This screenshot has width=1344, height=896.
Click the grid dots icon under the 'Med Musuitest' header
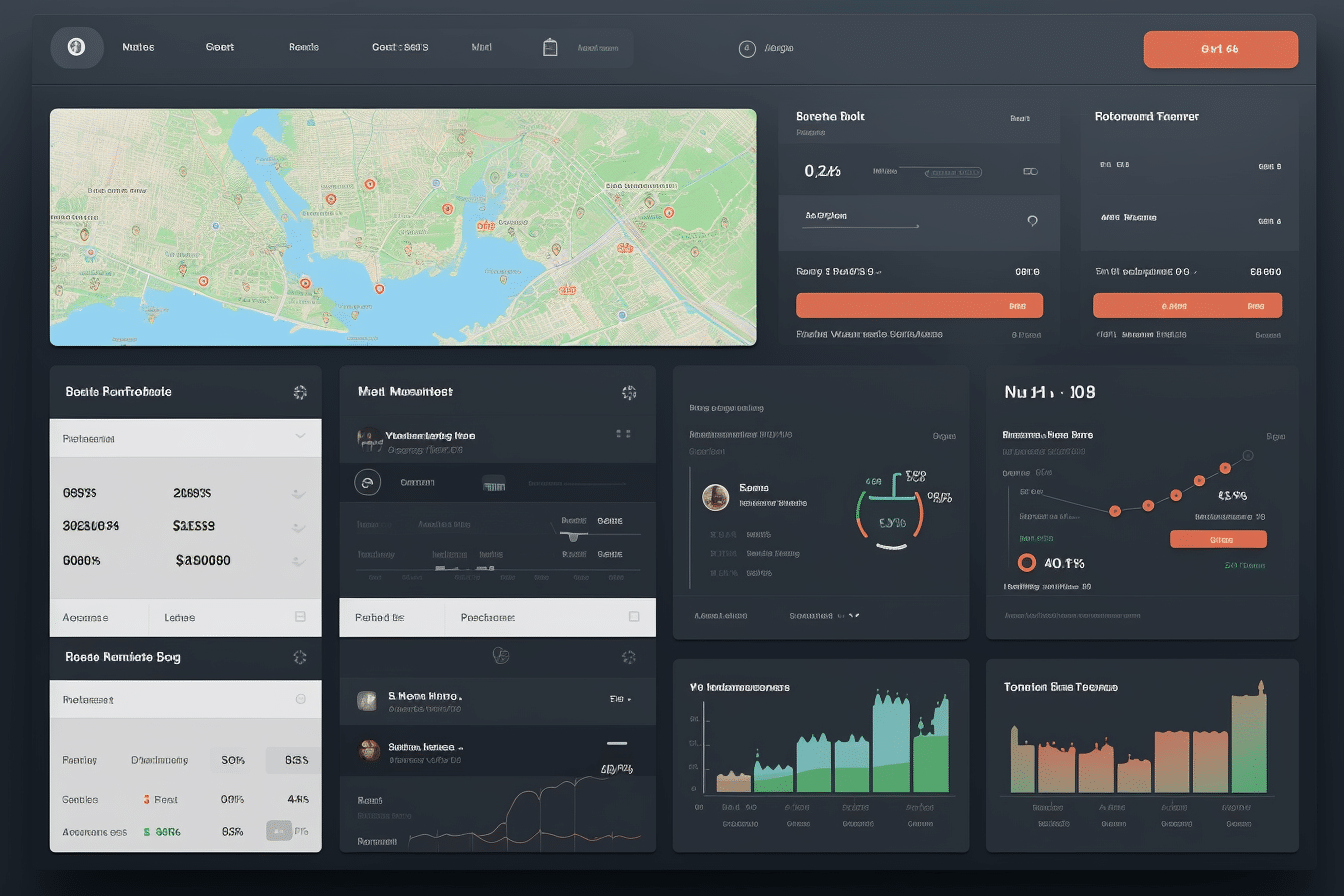[623, 434]
